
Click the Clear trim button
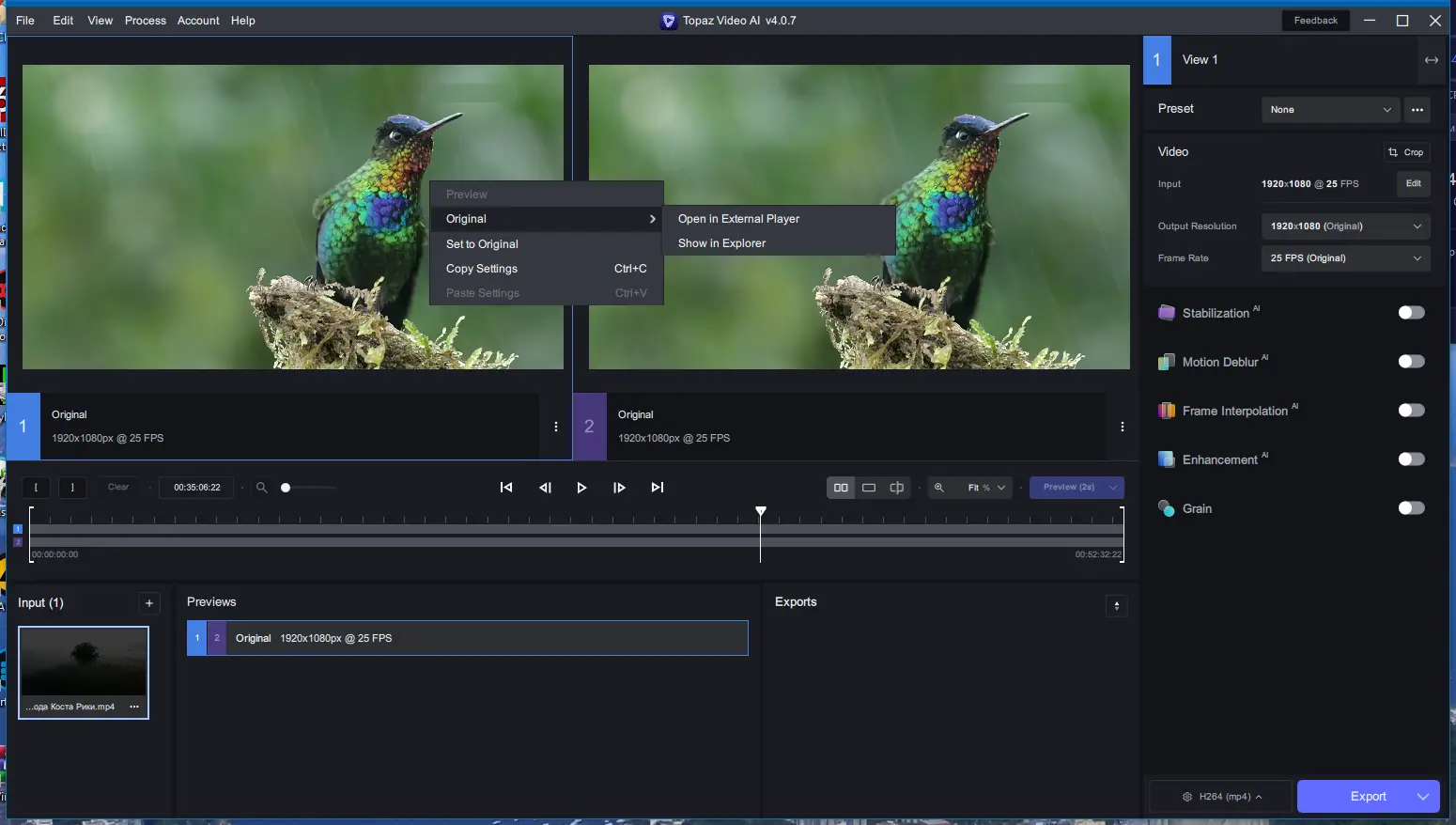tap(118, 488)
